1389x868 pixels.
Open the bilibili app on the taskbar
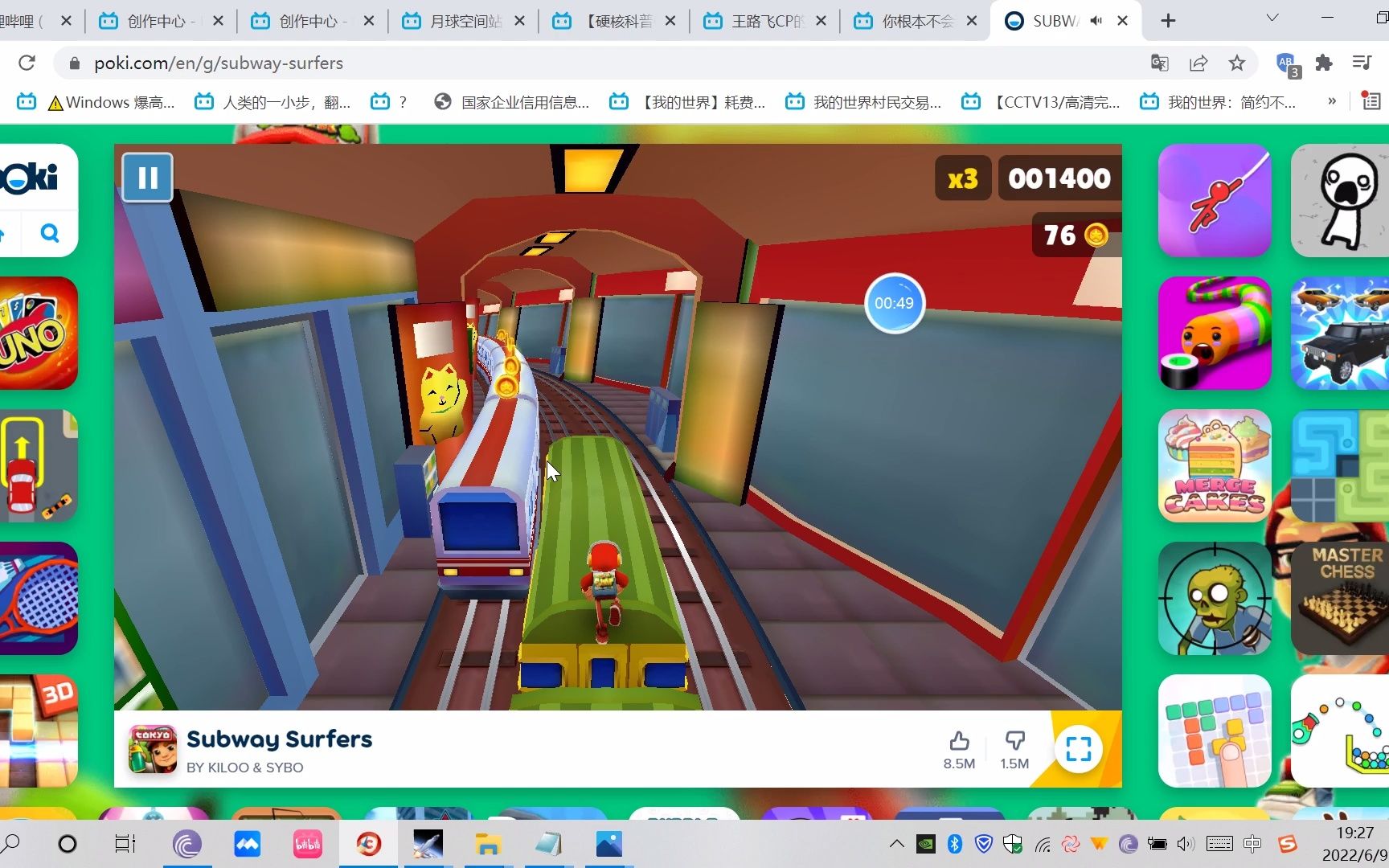click(308, 844)
